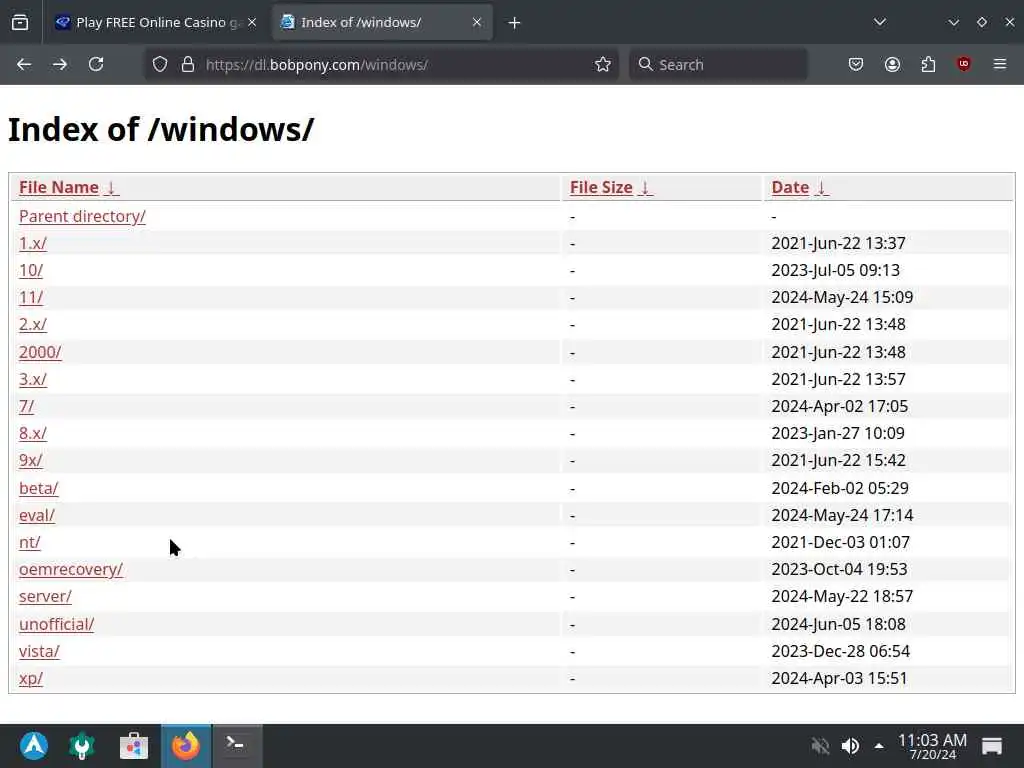Click date 2024-Jun-05 18:08 of unofficial/
1024x768 pixels.
[x=838, y=624]
